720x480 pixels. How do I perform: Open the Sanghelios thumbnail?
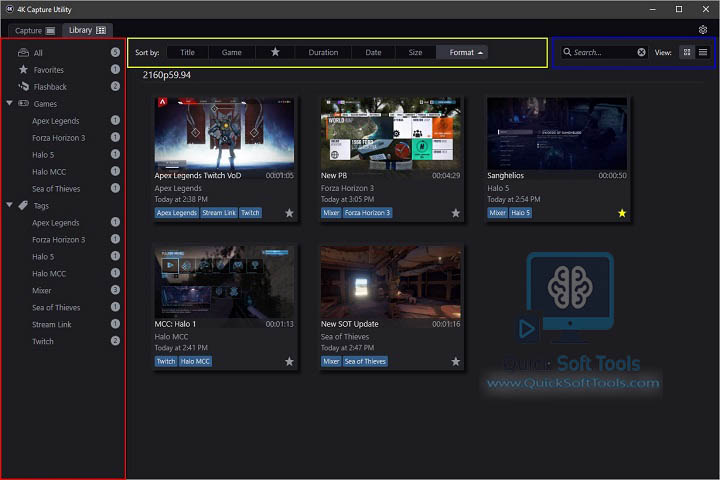pos(557,133)
